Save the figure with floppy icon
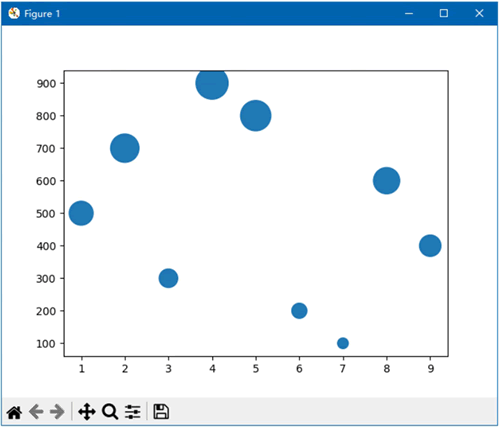500x427 pixels. tap(161, 412)
